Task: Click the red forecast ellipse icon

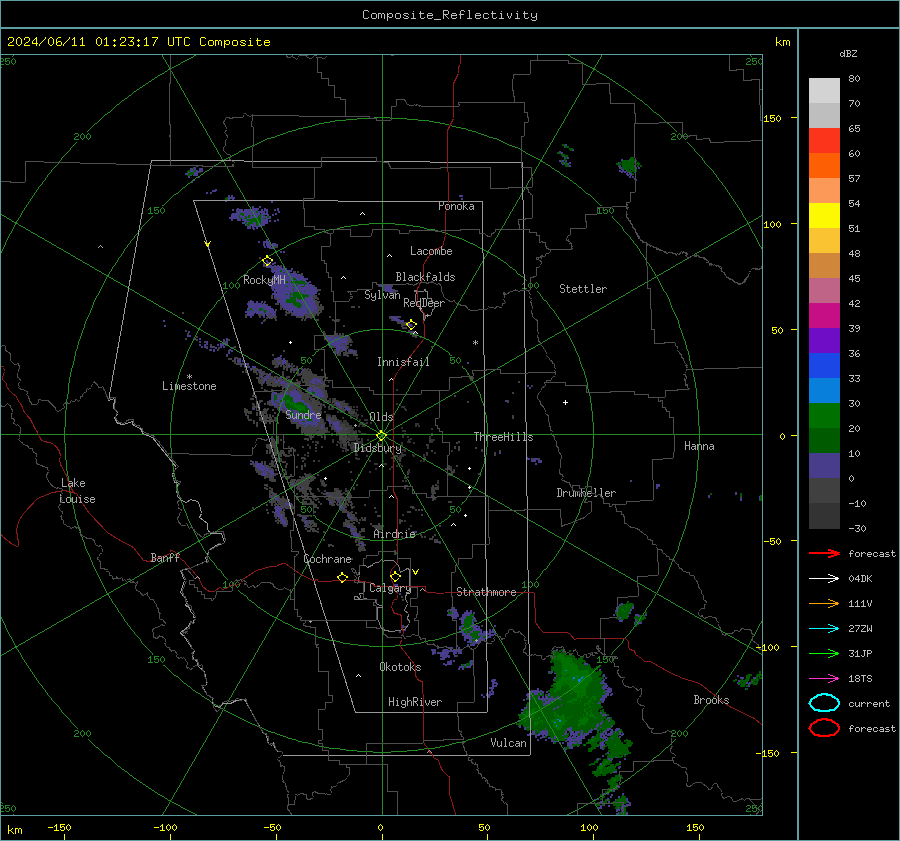Action: (x=824, y=728)
